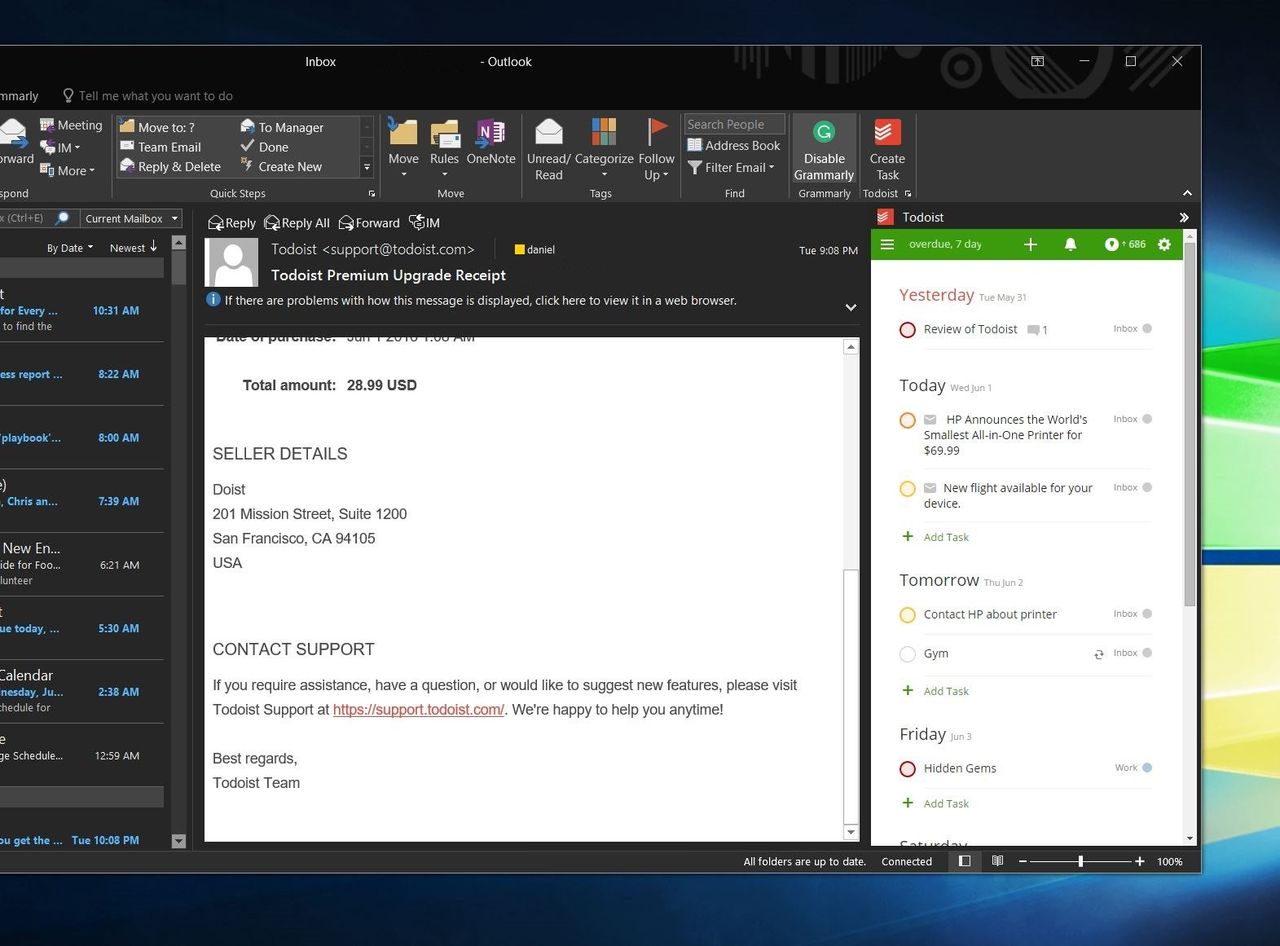
Task: Click the email body scrollbar down arrow
Action: pos(851,832)
